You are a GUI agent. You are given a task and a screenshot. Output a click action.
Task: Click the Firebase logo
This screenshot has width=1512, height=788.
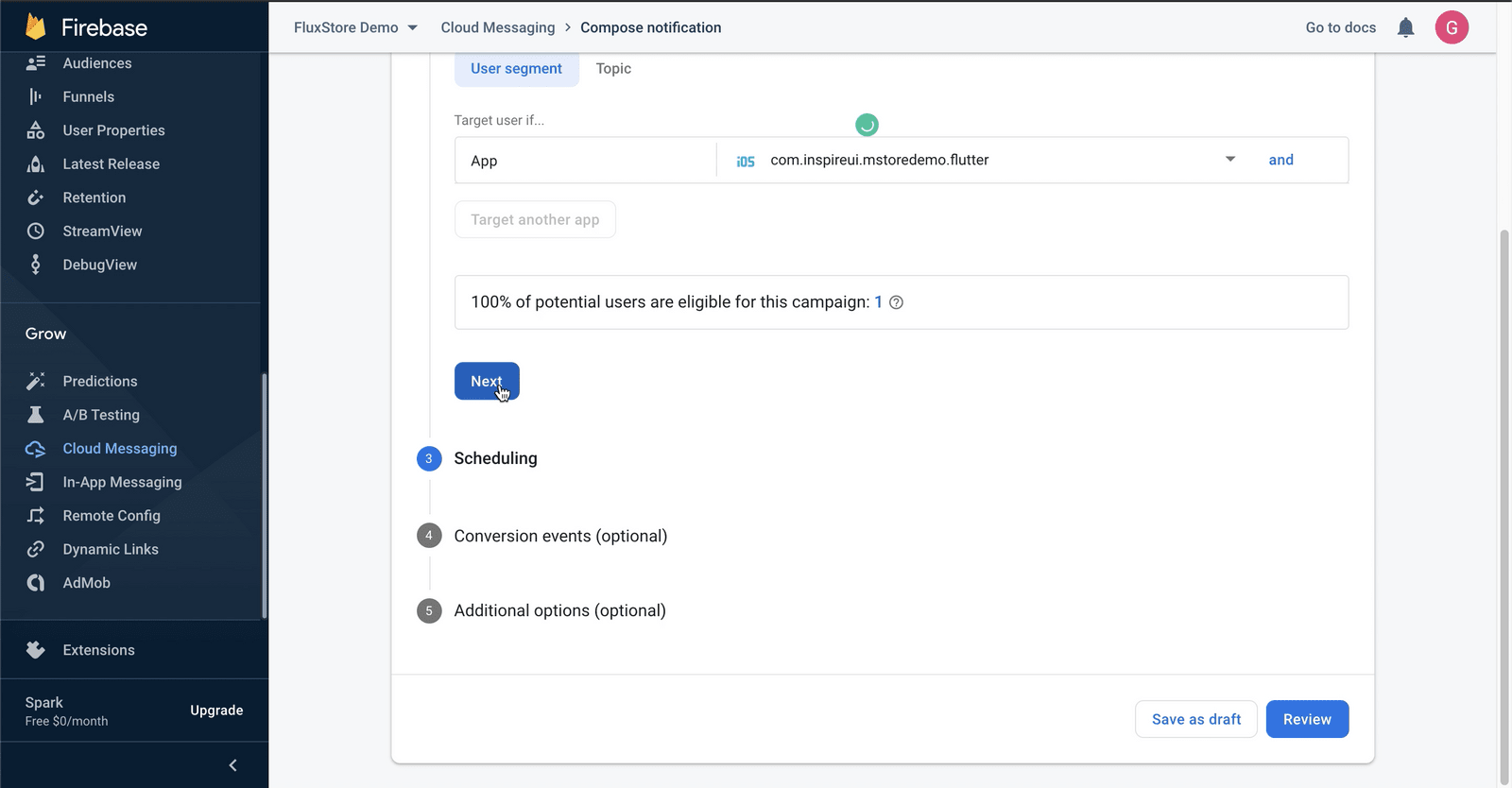coord(36,27)
